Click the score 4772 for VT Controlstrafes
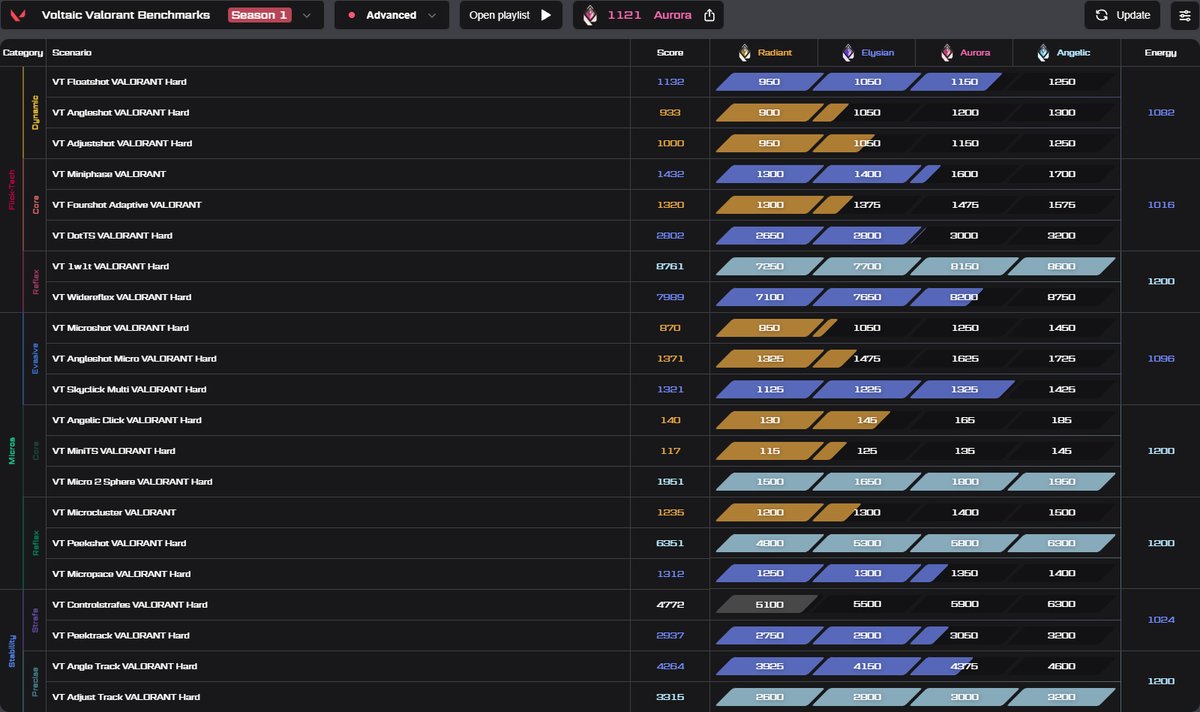 point(670,605)
